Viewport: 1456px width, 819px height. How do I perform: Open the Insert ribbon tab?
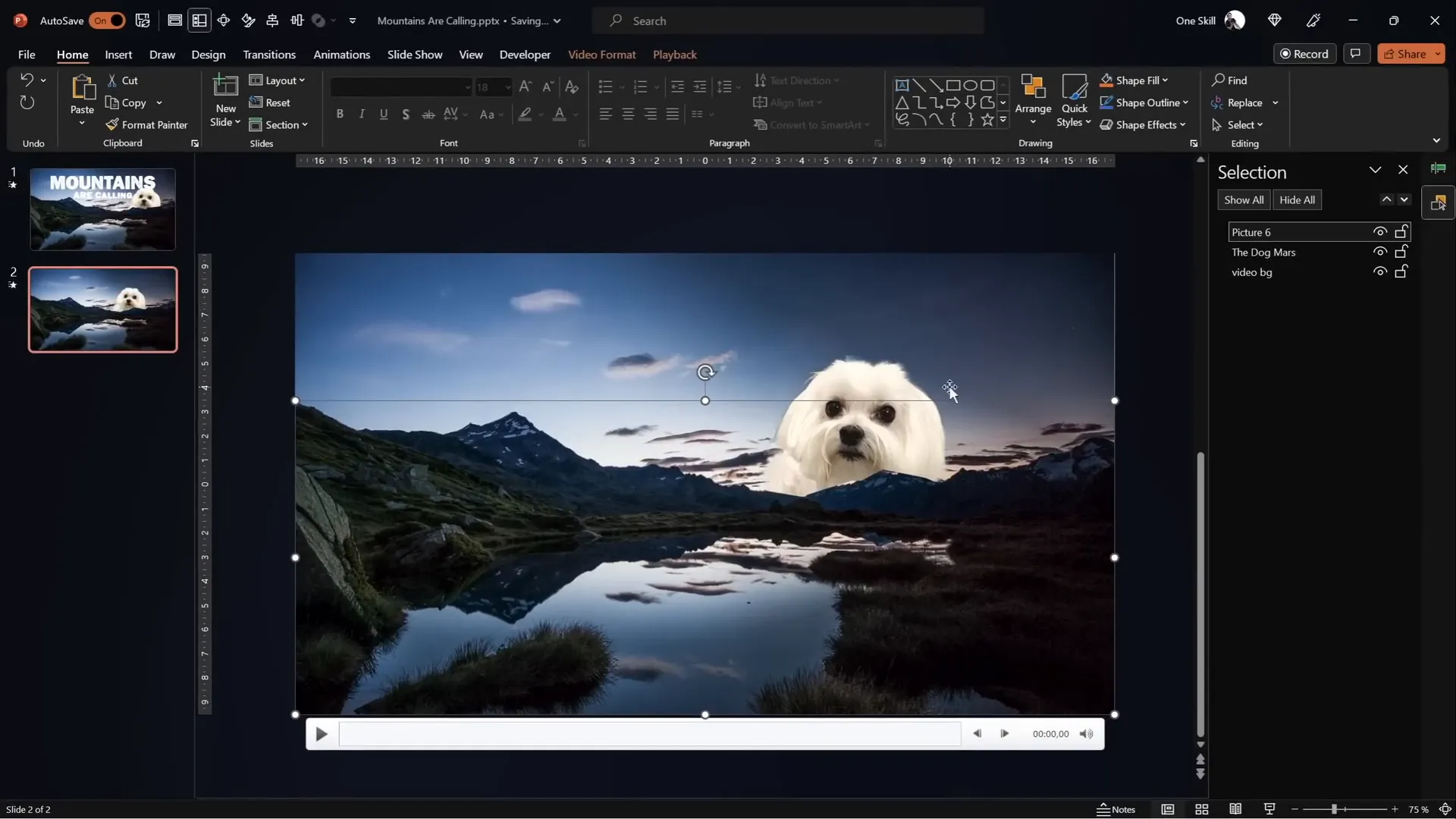pos(118,55)
